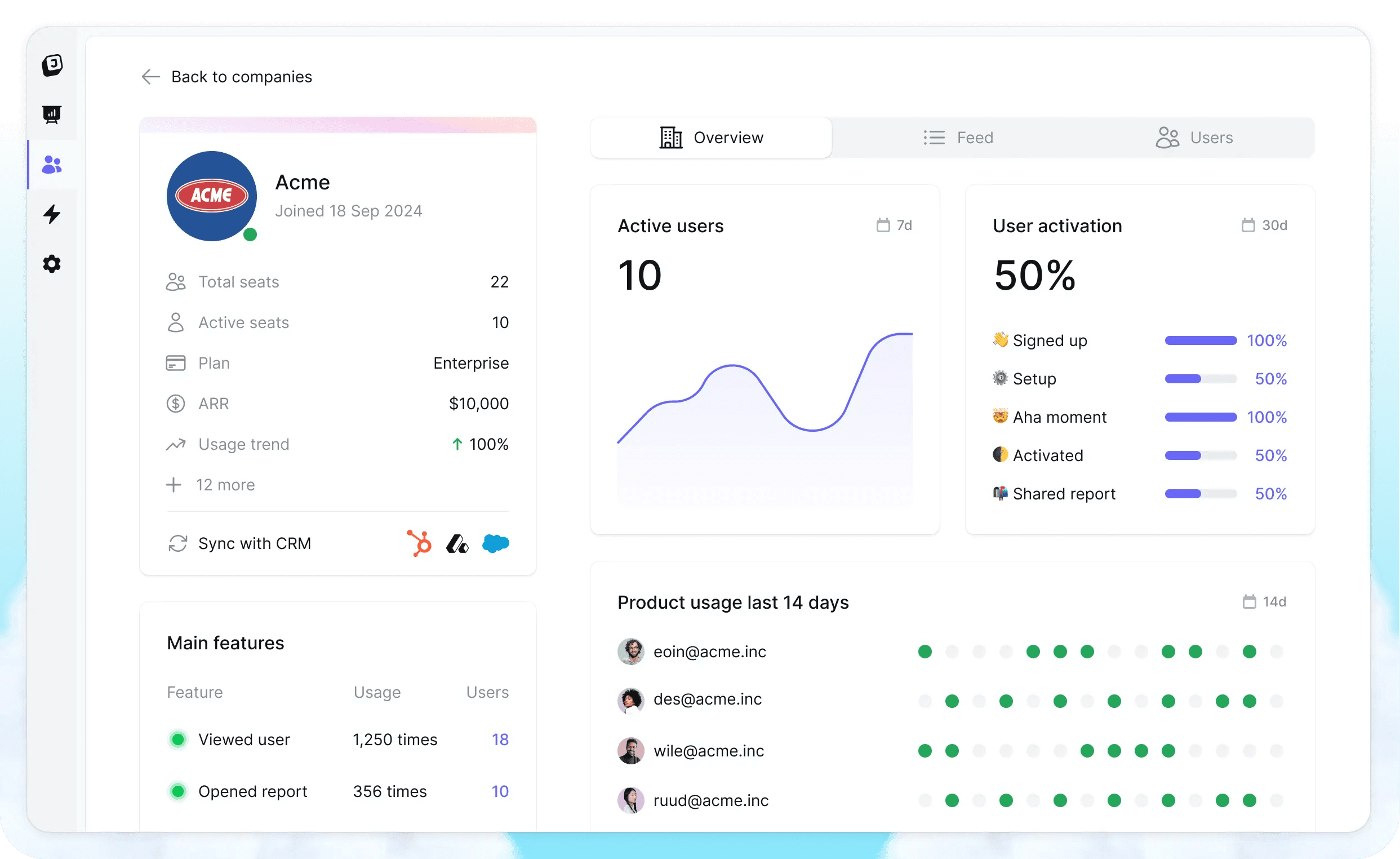
Task: Click the Setup activation progress bar
Action: coord(1200,379)
